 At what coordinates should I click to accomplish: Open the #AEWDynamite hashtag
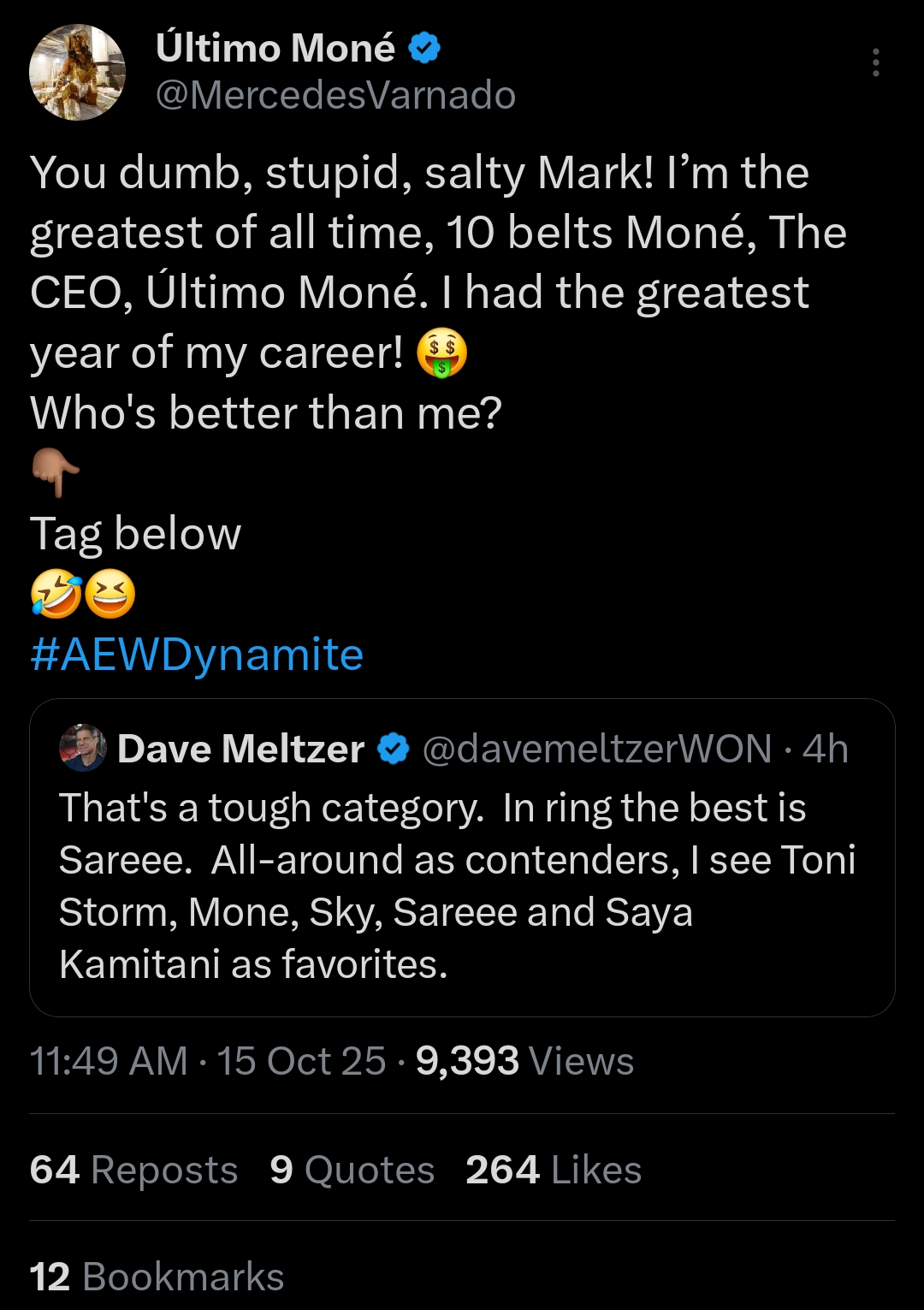point(197,655)
